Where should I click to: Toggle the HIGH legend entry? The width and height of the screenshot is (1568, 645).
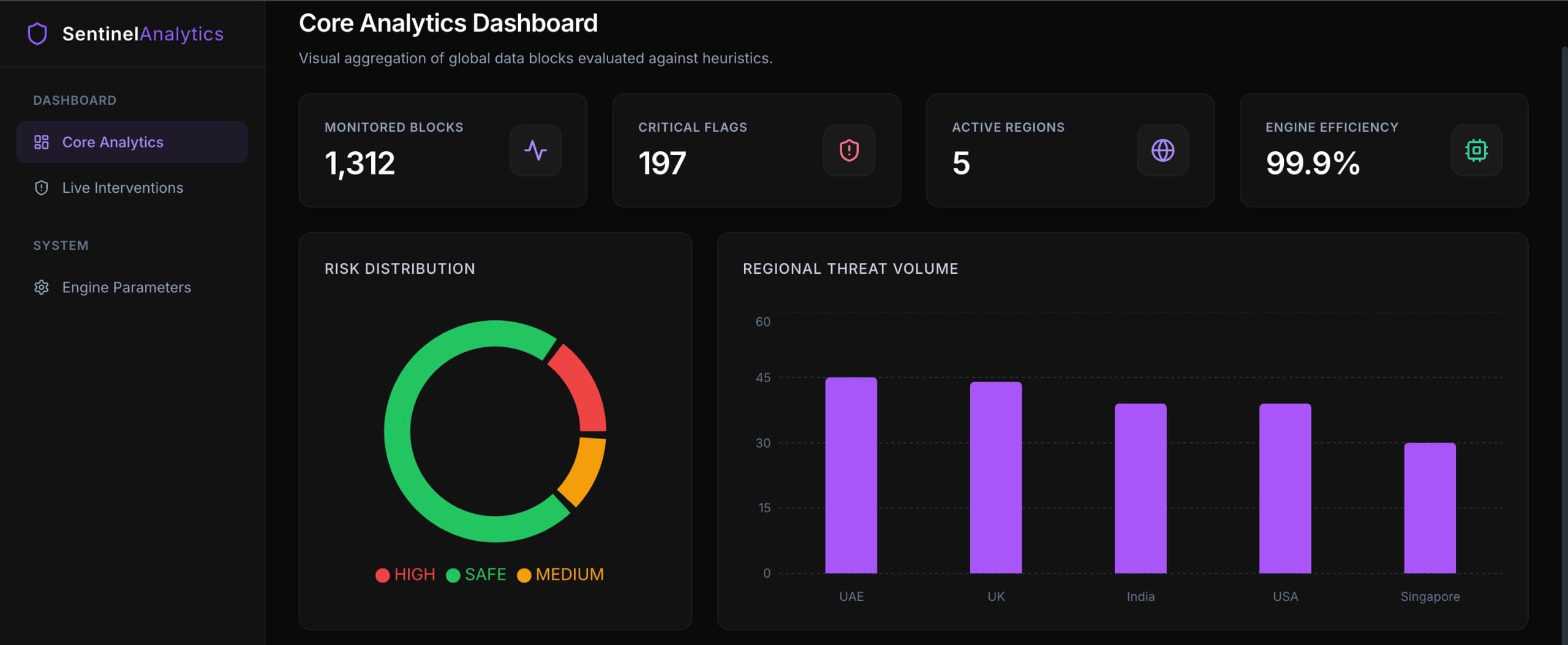(x=405, y=575)
